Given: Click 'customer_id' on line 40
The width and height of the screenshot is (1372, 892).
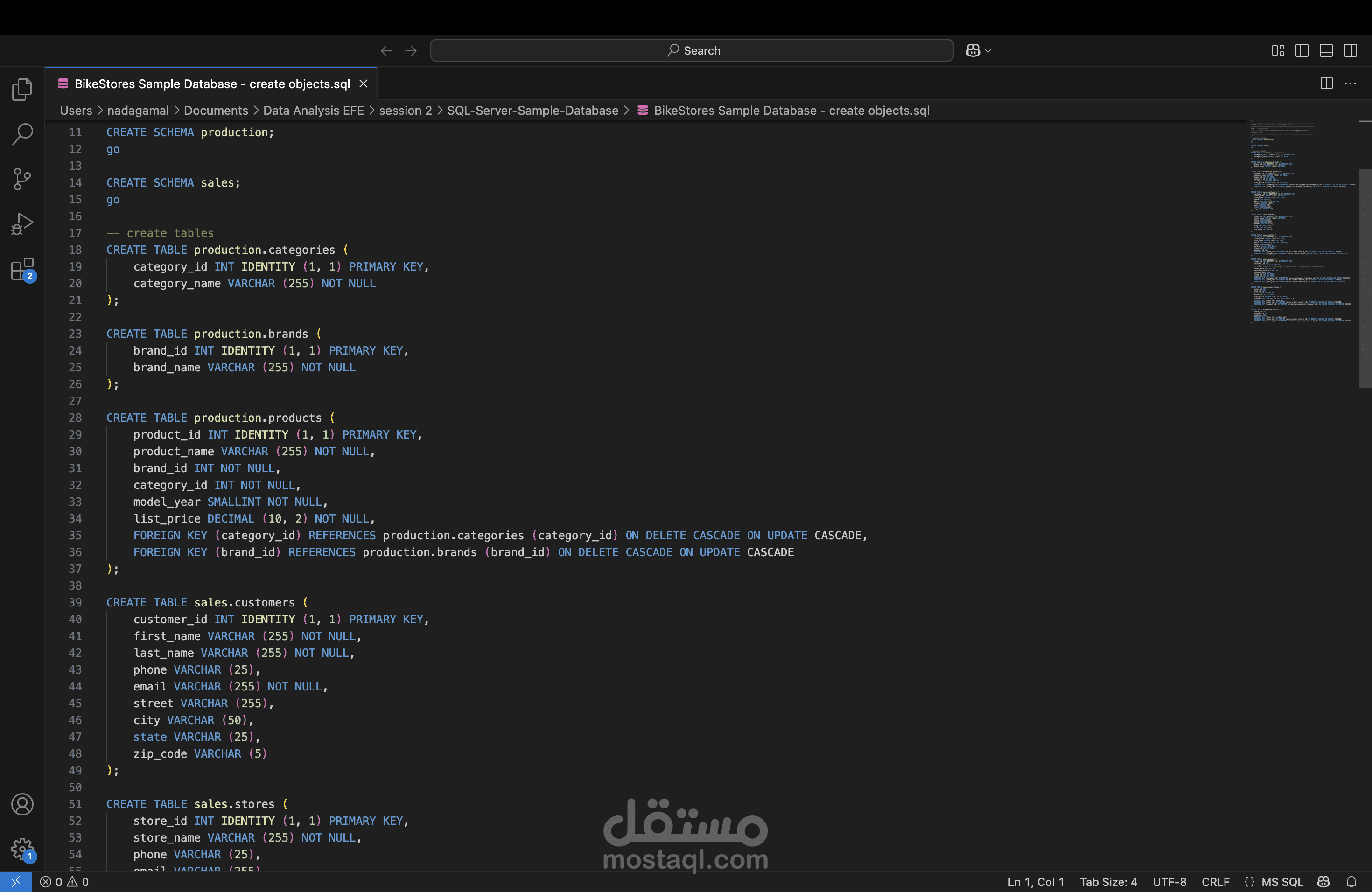Looking at the screenshot, I should (x=170, y=620).
